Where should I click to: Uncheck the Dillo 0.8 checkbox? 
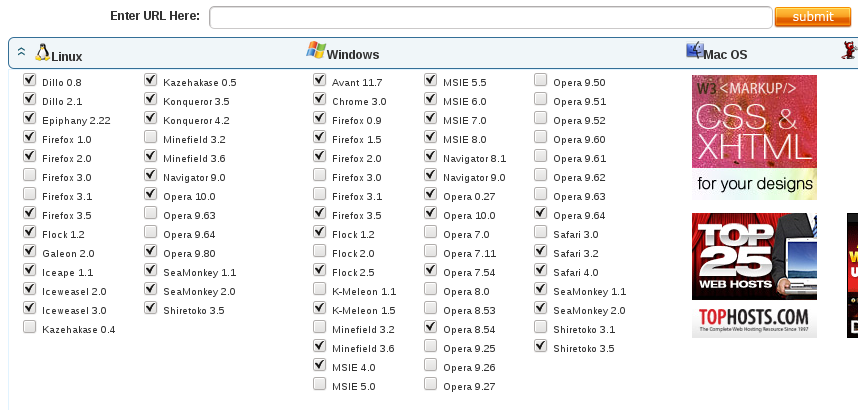pyautogui.click(x=29, y=80)
